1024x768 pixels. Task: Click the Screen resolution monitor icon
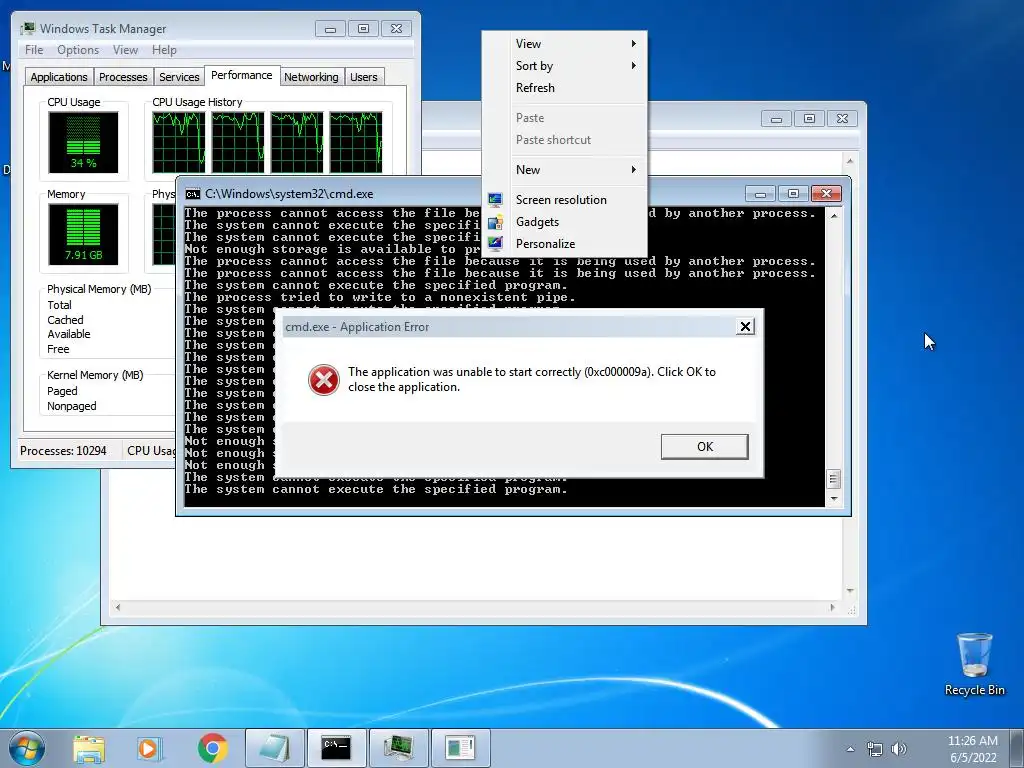495,200
